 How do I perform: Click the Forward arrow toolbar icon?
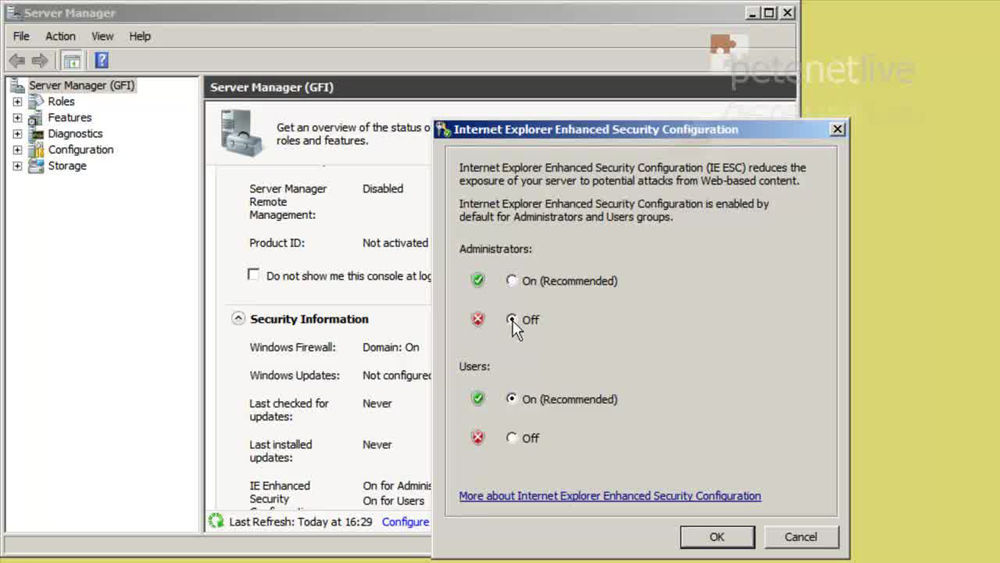coord(40,61)
